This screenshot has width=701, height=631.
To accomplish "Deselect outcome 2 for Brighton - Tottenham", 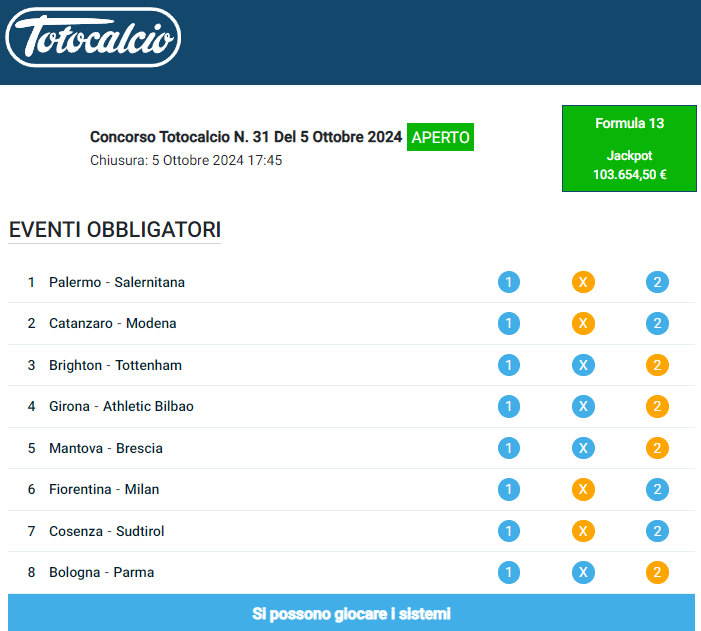I will pos(657,365).
